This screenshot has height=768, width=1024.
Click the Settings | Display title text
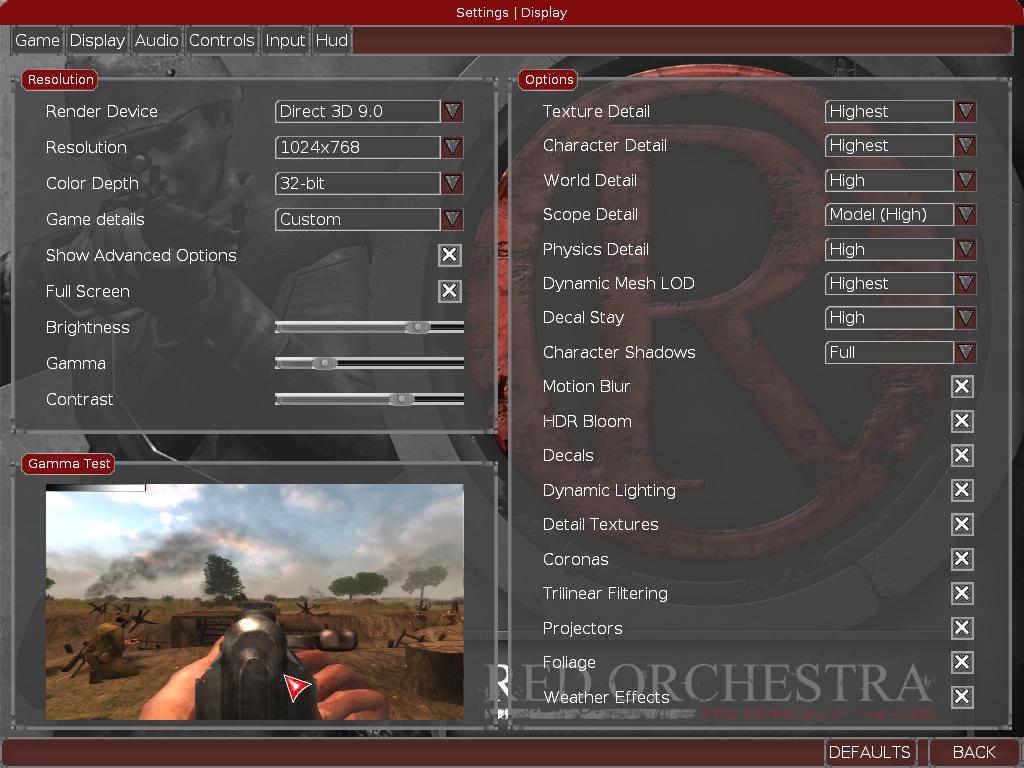(x=511, y=12)
